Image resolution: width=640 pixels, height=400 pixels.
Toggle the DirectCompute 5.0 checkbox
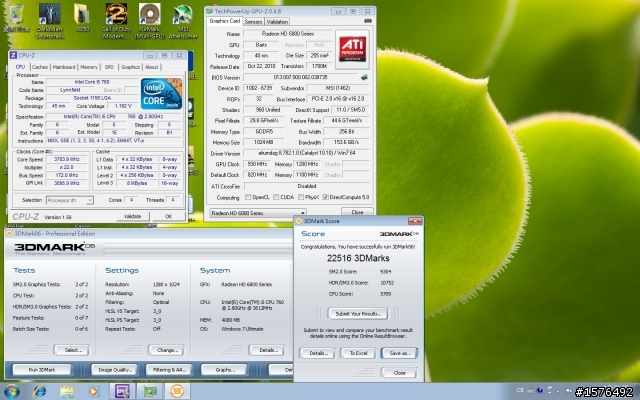(x=325, y=197)
